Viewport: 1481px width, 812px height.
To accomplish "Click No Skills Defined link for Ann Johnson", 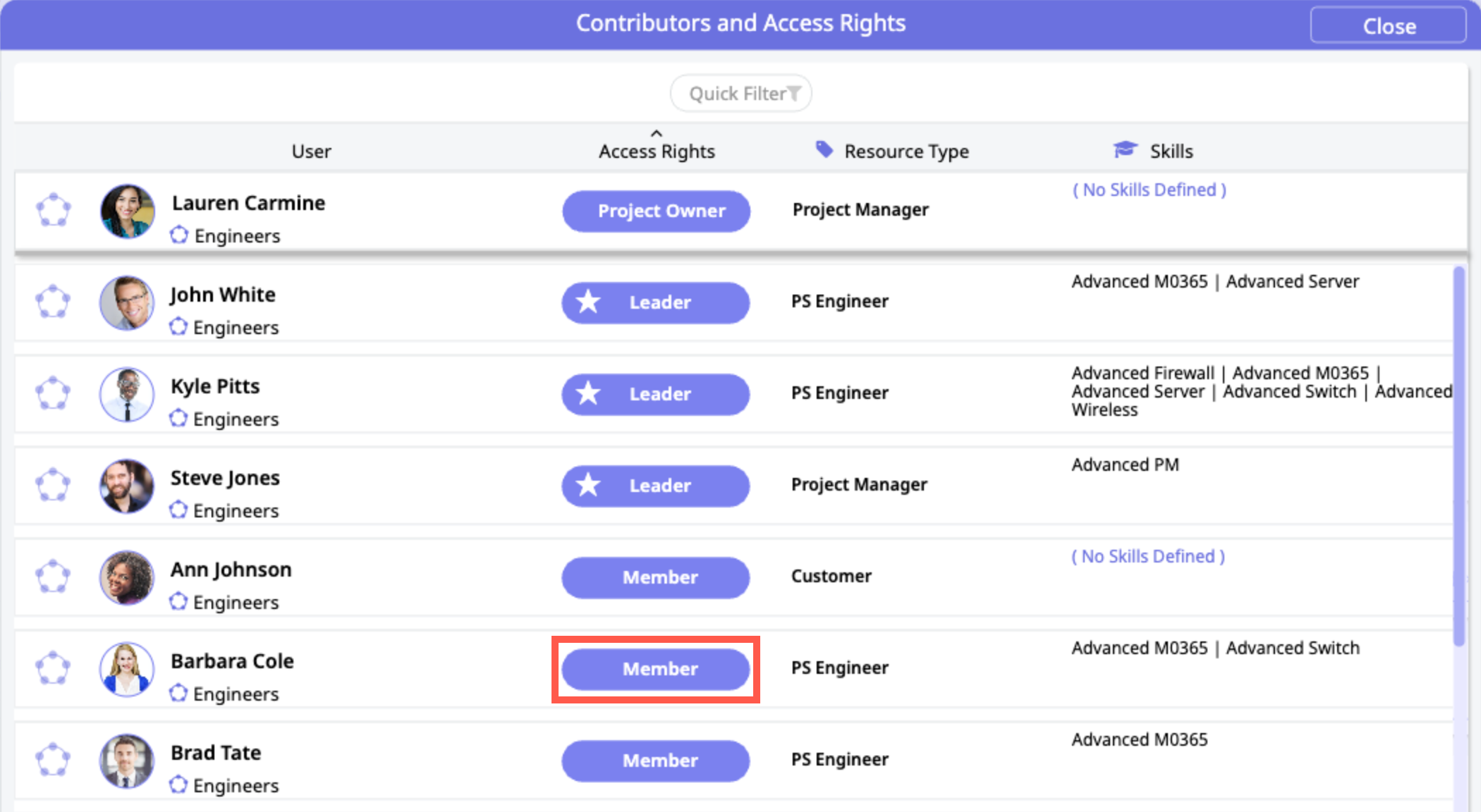I will [1148, 556].
